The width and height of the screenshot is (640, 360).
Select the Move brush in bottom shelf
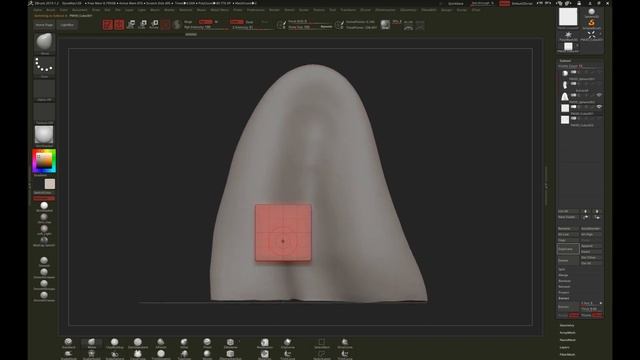[x=91, y=343]
